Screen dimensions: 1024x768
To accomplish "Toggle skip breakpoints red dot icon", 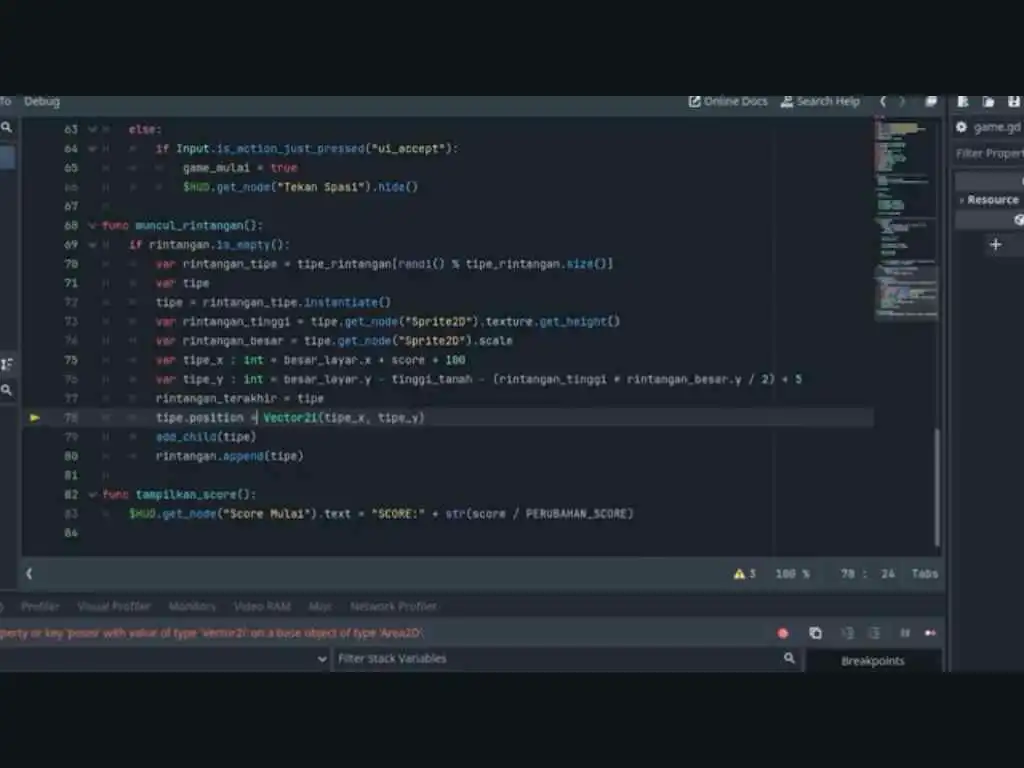I will click(x=782, y=633).
